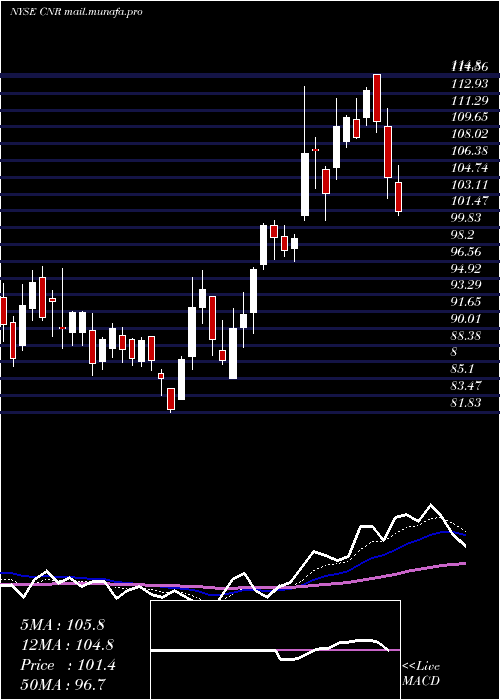Click the 108.02 price axis label

470,134
